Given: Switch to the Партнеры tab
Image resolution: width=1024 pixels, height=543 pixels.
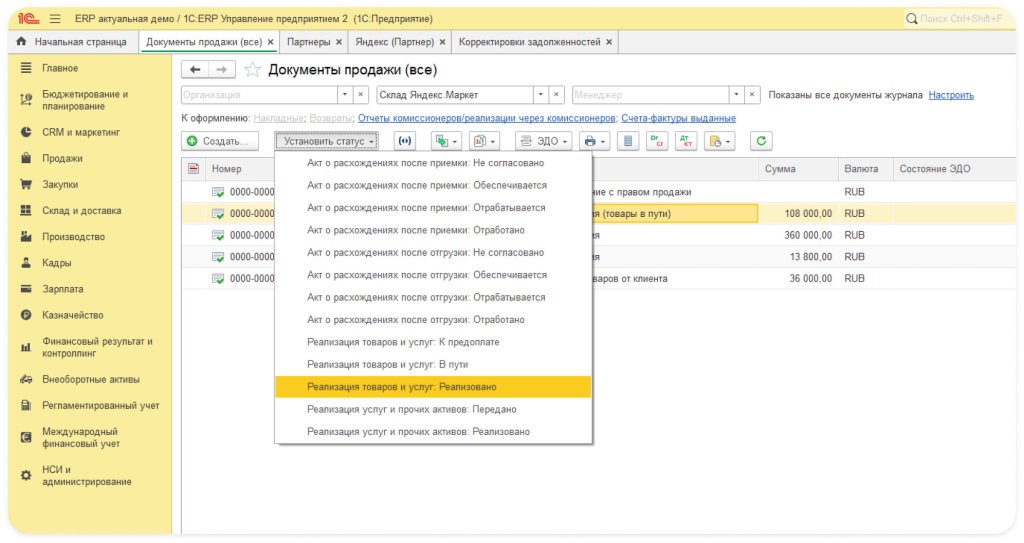Looking at the screenshot, I should pyautogui.click(x=308, y=42).
